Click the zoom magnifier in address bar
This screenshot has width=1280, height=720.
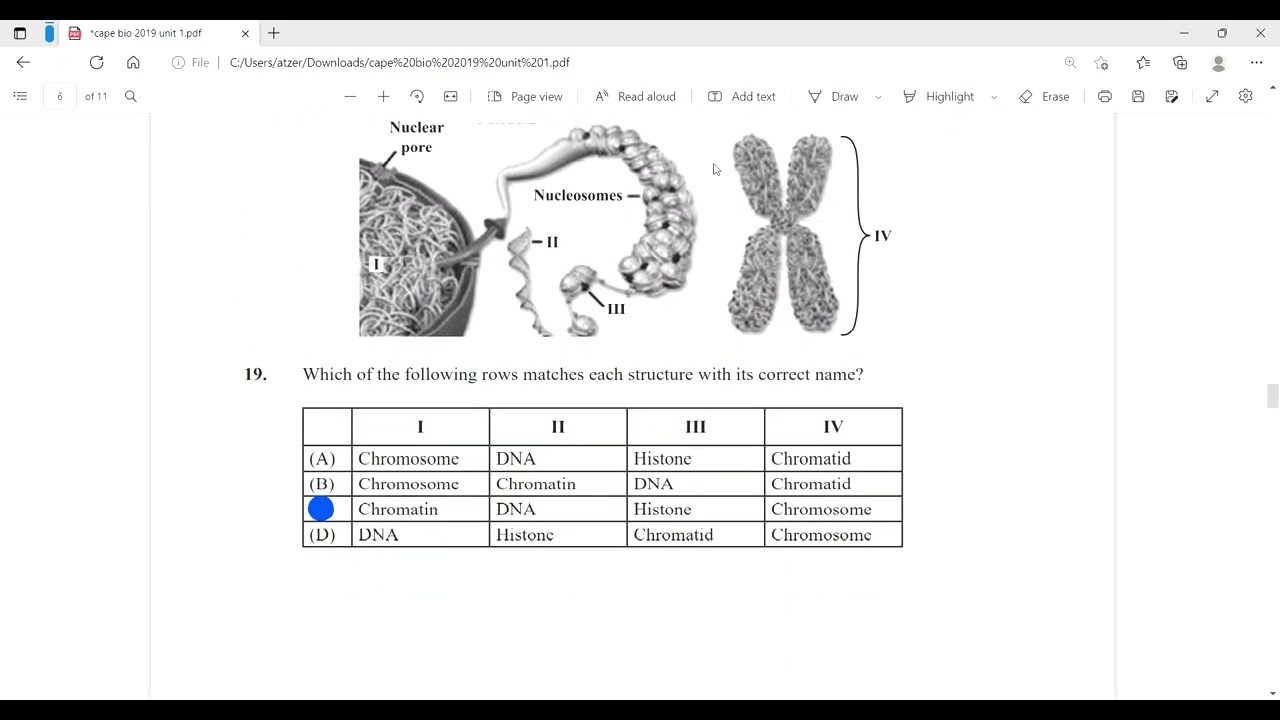(x=1070, y=62)
